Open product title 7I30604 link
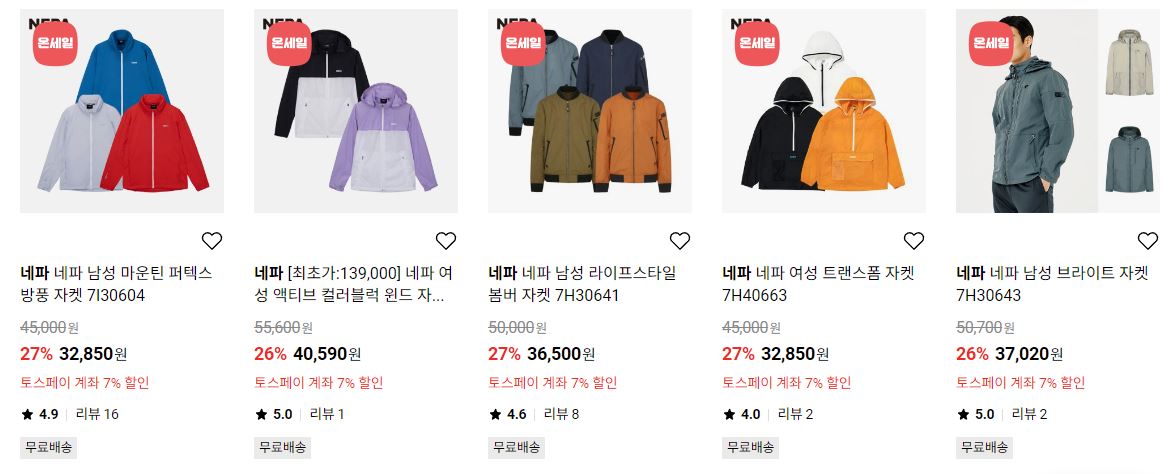 [116, 284]
